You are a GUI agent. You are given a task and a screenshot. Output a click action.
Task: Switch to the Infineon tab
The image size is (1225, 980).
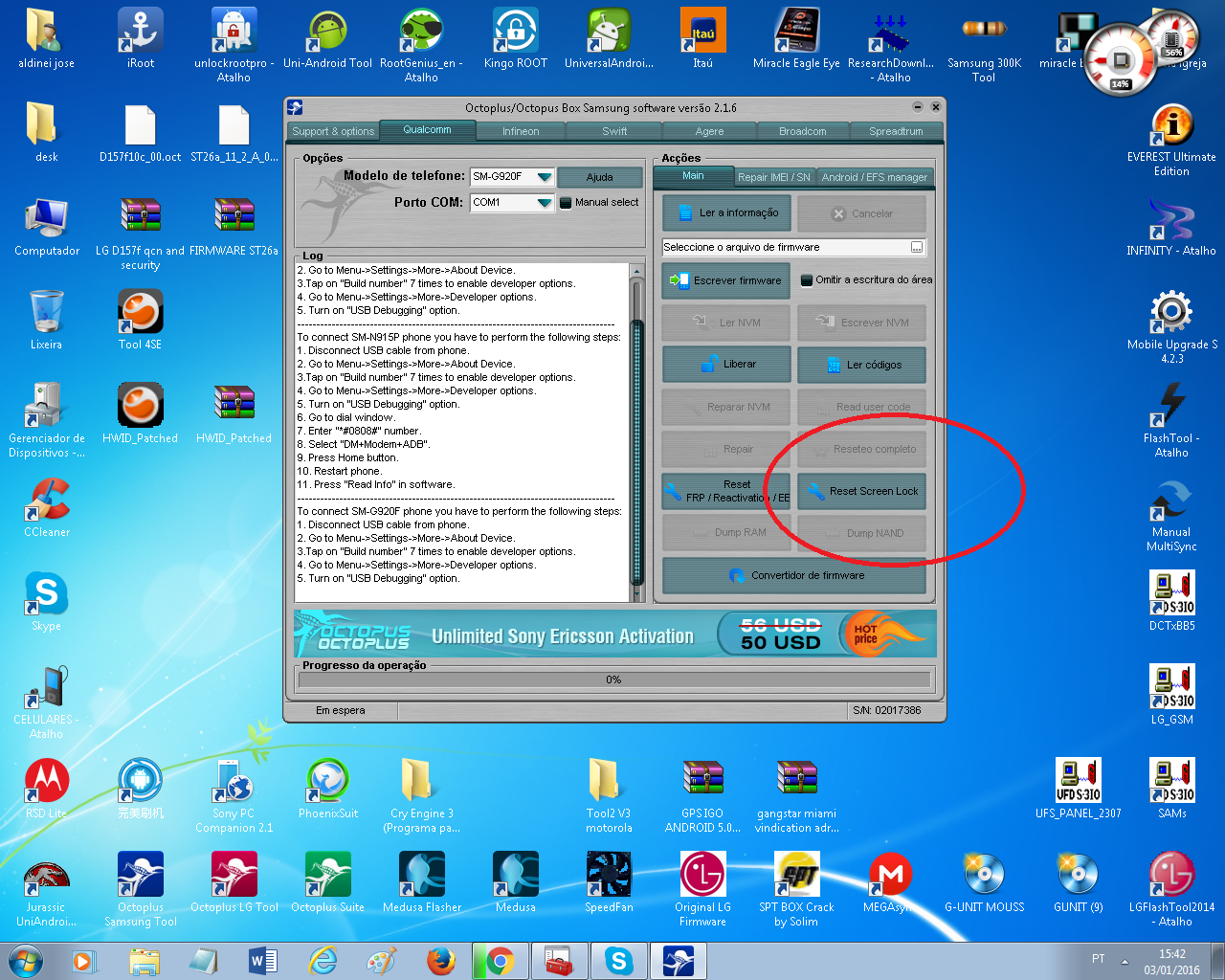pos(521,131)
